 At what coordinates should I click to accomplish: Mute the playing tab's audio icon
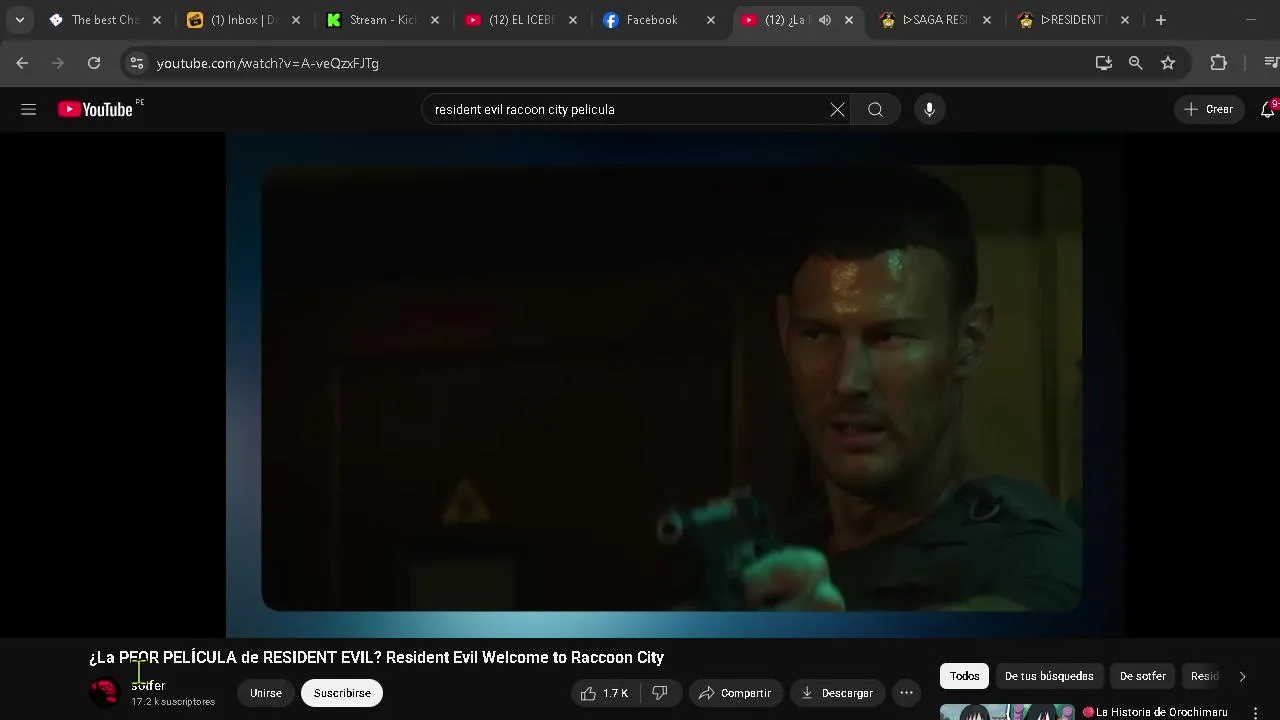click(825, 20)
